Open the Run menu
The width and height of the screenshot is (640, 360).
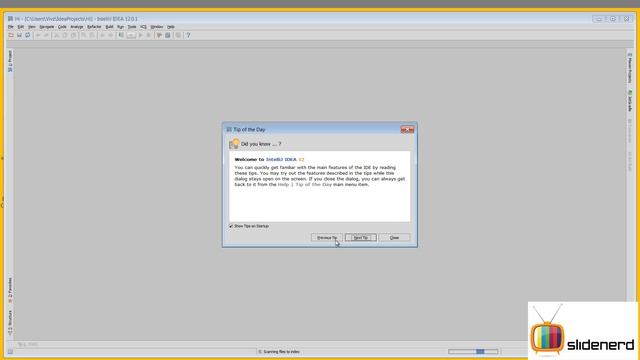(120, 27)
